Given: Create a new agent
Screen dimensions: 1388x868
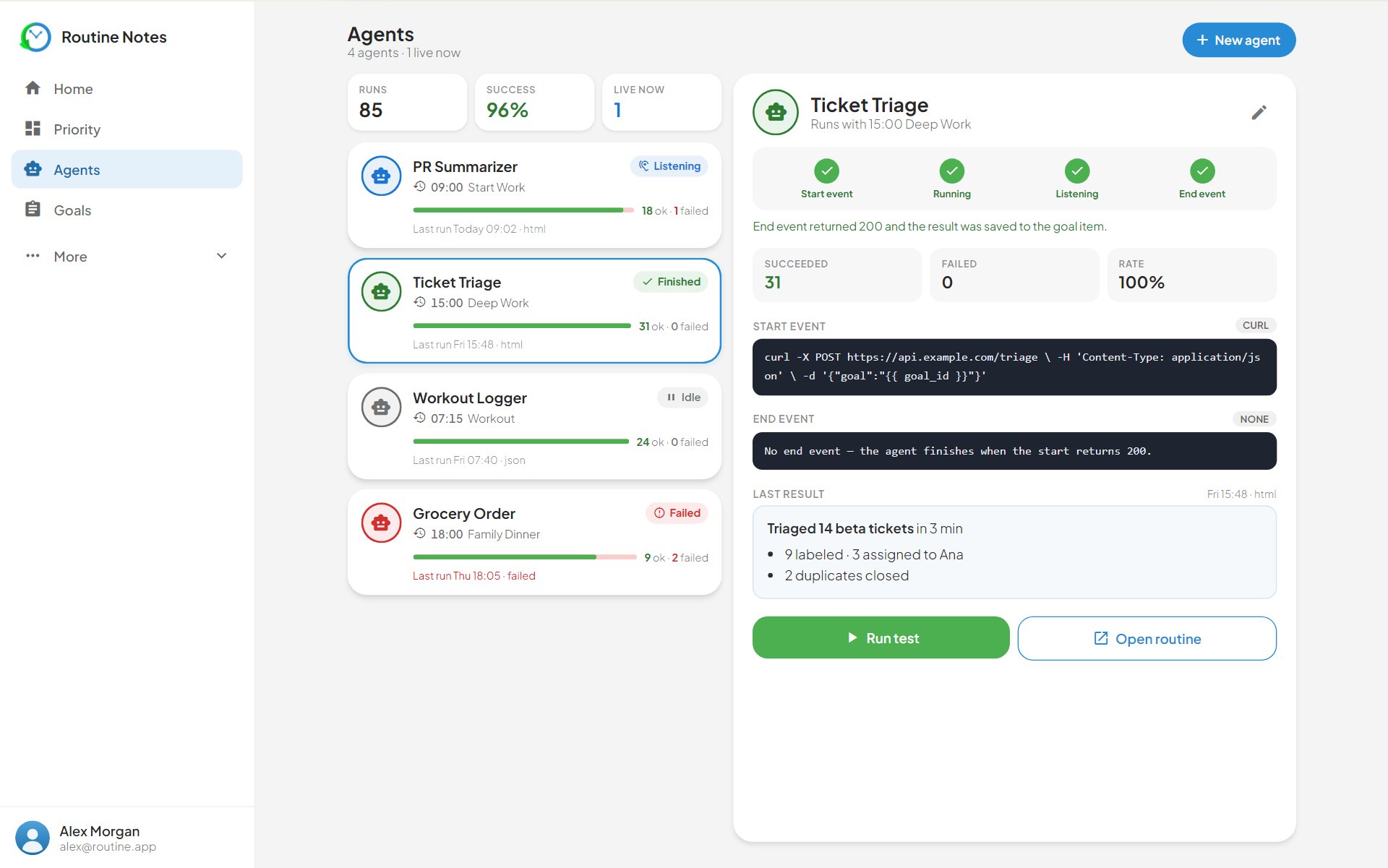Looking at the screenshot, I should (x=1238, y=40).
